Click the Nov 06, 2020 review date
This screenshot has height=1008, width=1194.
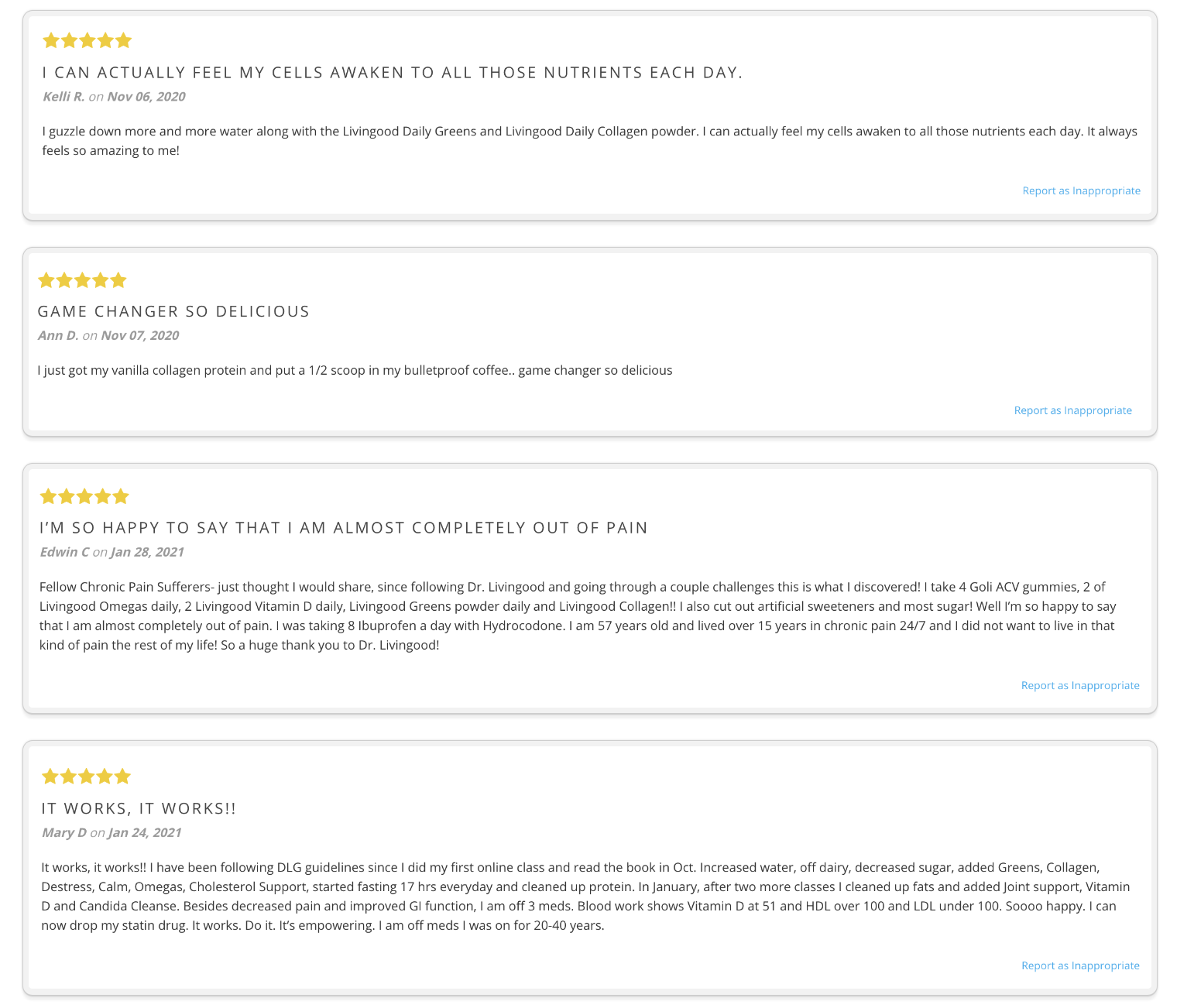click(146, 96)
